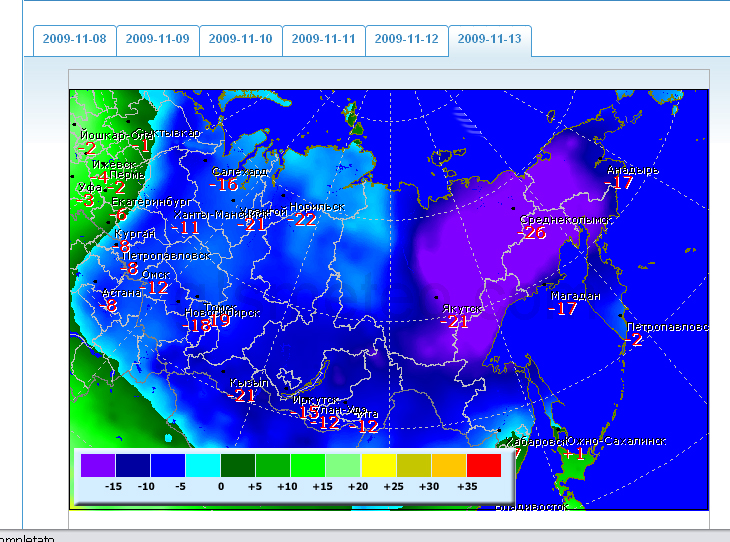
Task: Select the 2009-11-10 forecast tab
Action: pos(241,40)
